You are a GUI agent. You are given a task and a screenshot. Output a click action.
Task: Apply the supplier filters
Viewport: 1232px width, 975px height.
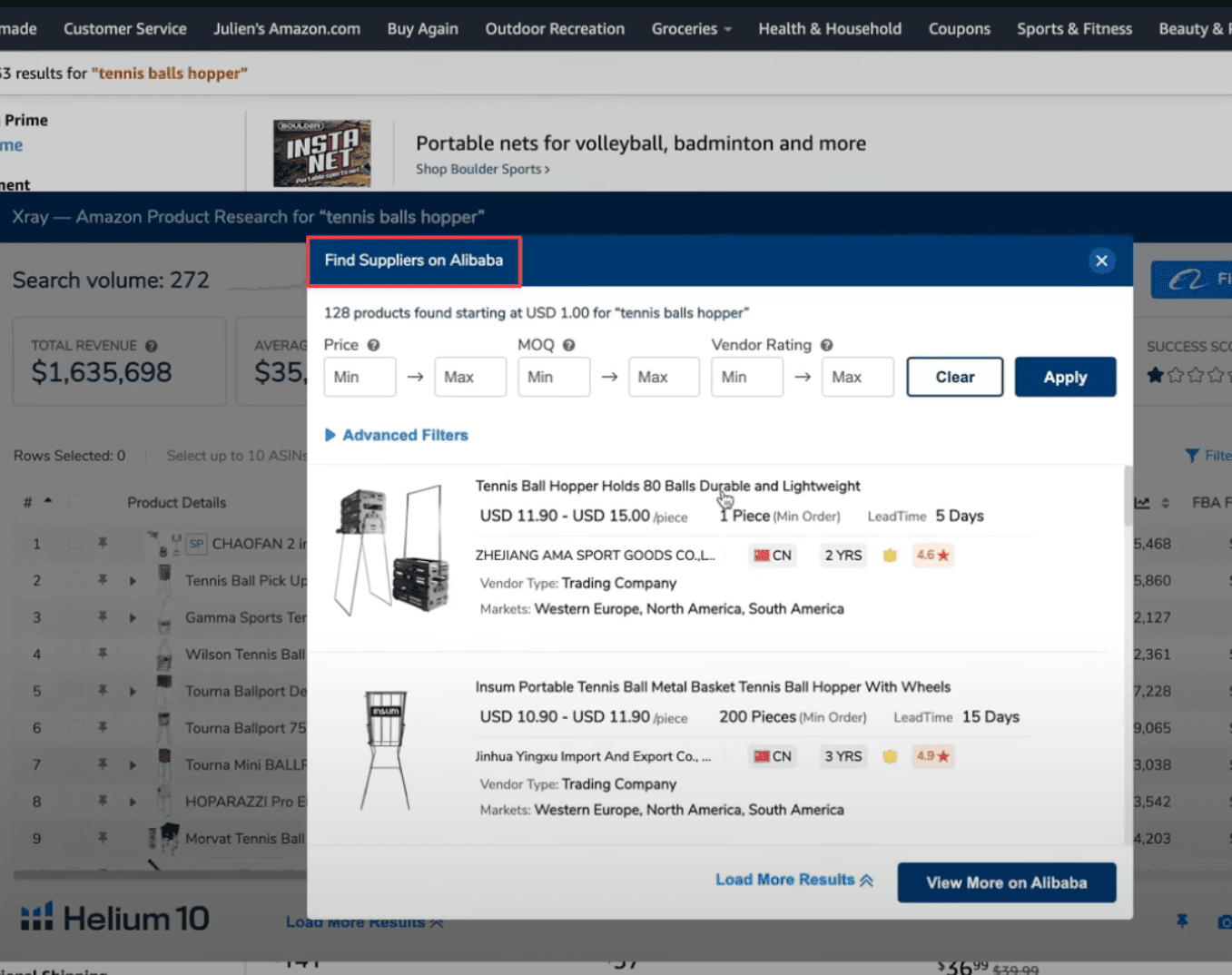click(x=1065, y=377)
